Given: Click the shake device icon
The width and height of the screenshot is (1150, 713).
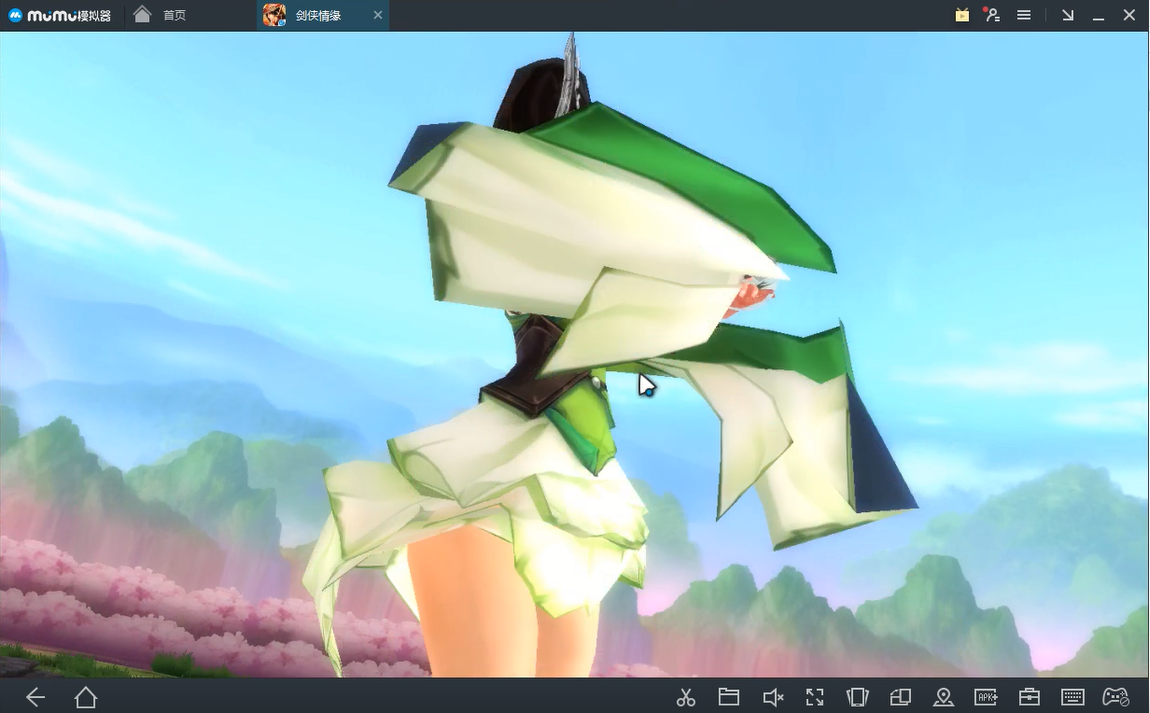Looking at the screenshot, I should click(857, 697).
